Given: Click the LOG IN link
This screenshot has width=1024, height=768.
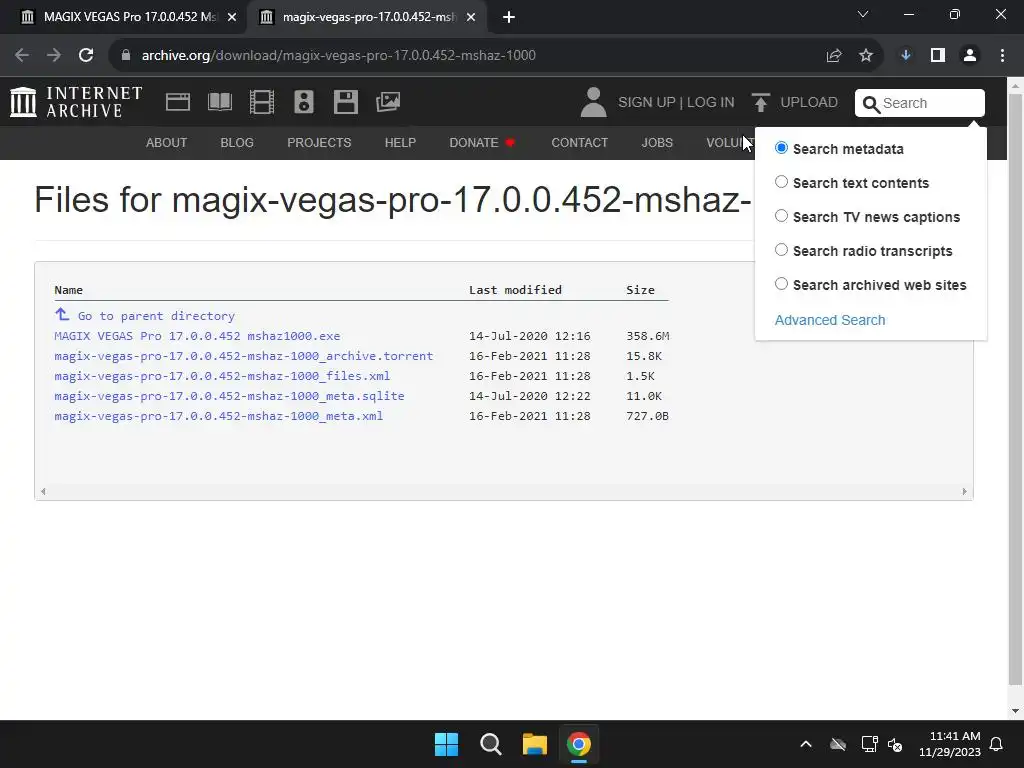Looking at the screenshot, I should coord(711,103).
